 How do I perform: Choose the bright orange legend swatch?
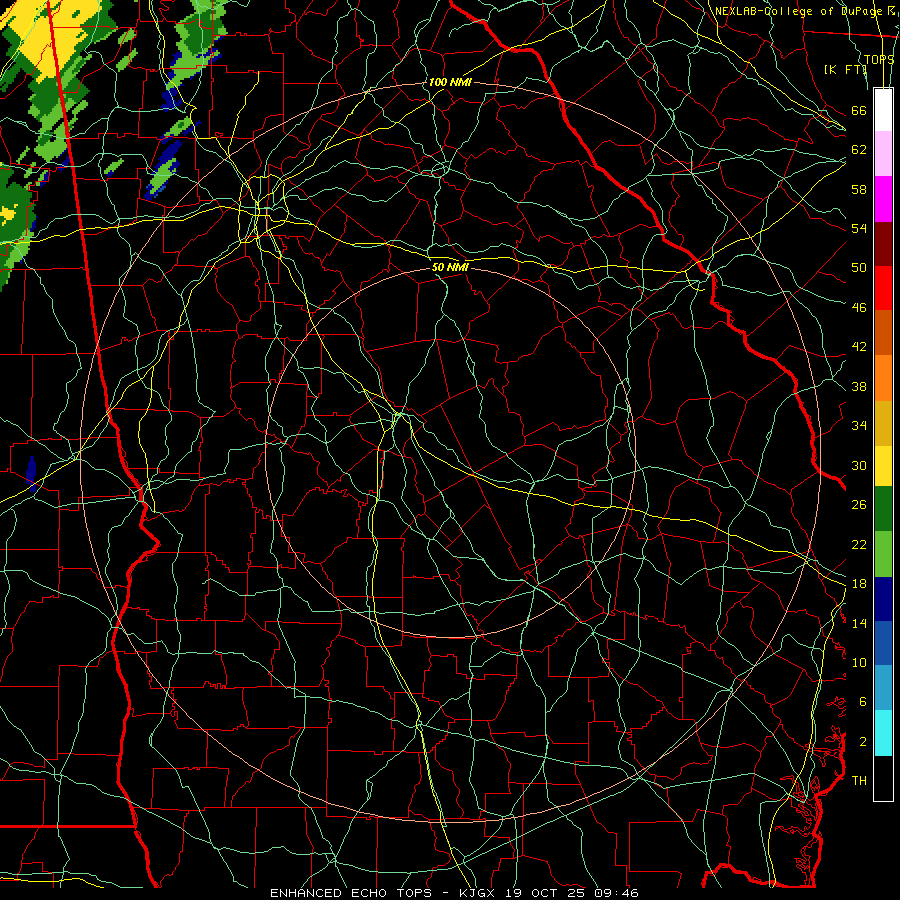tap(883, 378)
